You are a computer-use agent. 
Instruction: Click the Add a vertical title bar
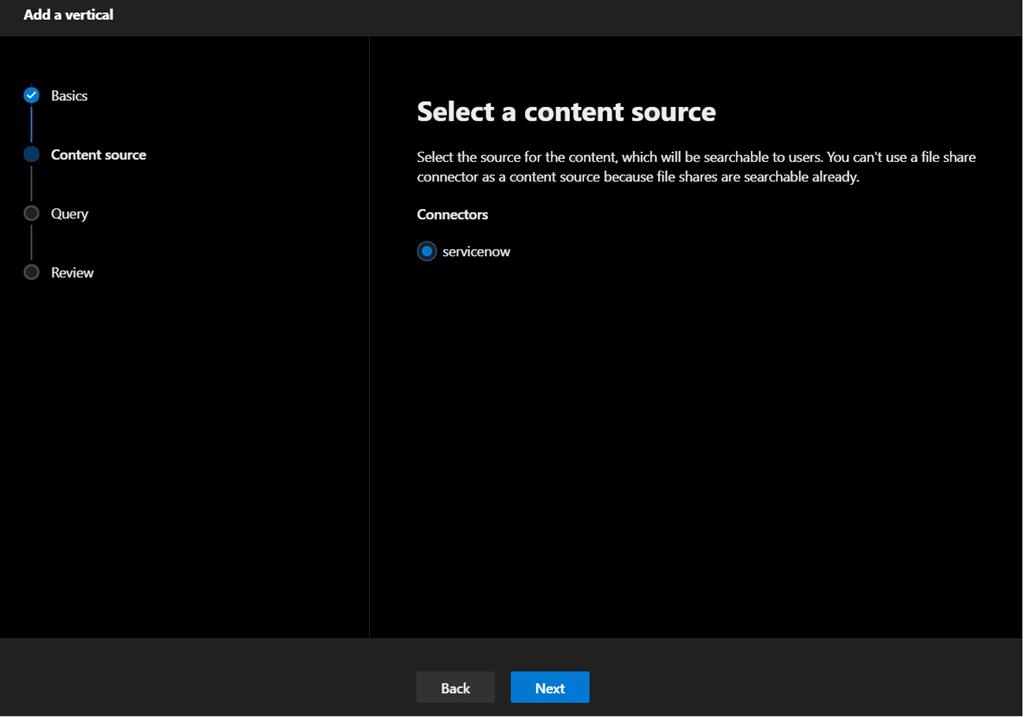(68, 14)
